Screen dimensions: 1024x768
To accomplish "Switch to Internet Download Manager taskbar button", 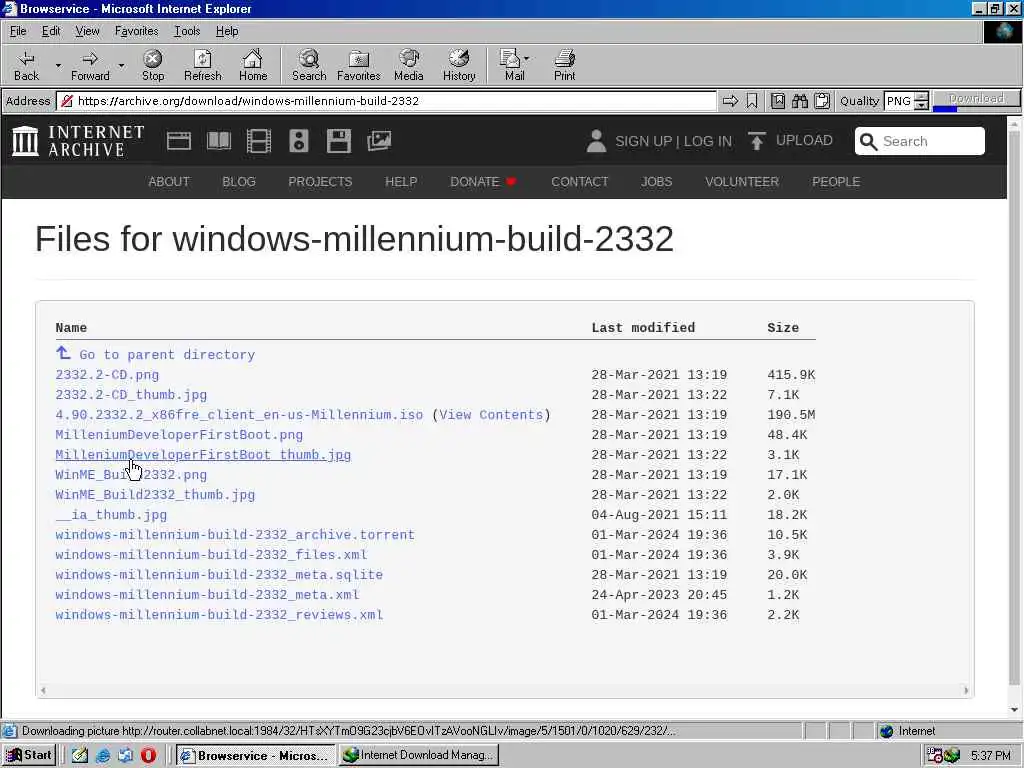I will (419, 755).
